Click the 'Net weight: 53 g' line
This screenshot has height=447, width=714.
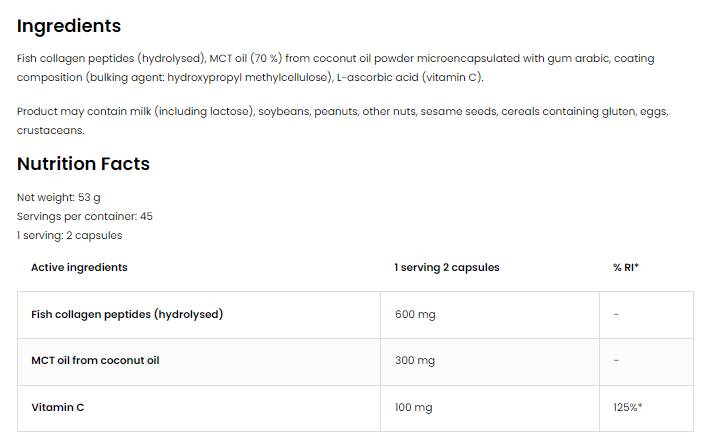59,198
